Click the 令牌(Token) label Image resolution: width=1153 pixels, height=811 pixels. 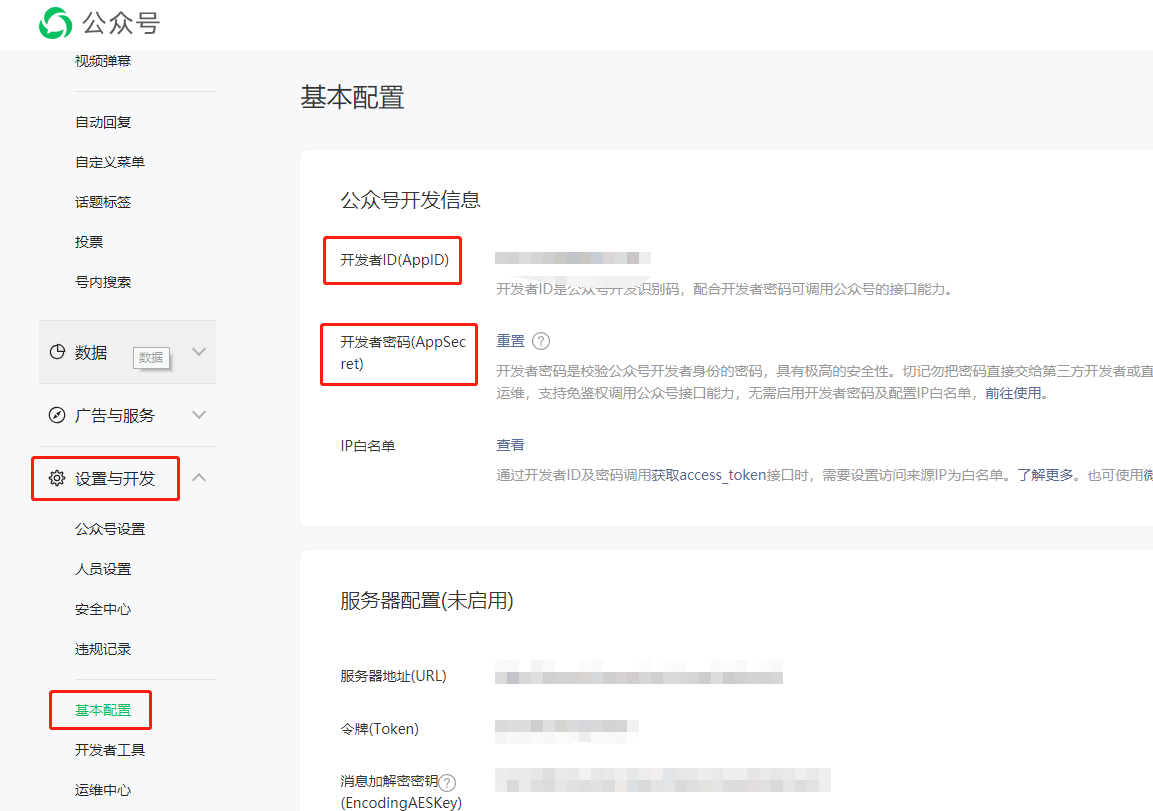coord(379,729)
